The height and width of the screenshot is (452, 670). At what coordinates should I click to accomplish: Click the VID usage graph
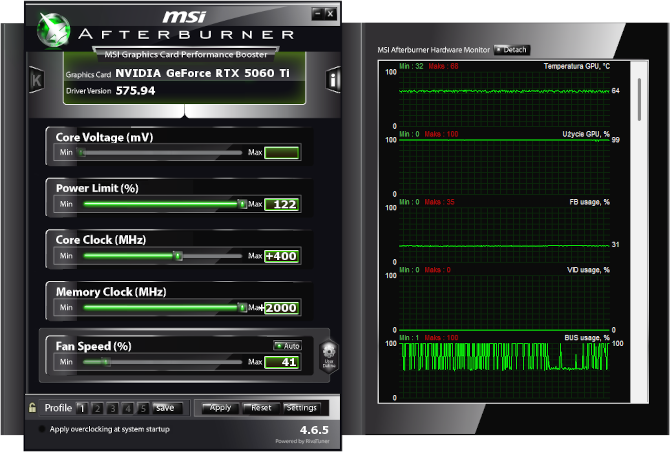pos(504,302)
